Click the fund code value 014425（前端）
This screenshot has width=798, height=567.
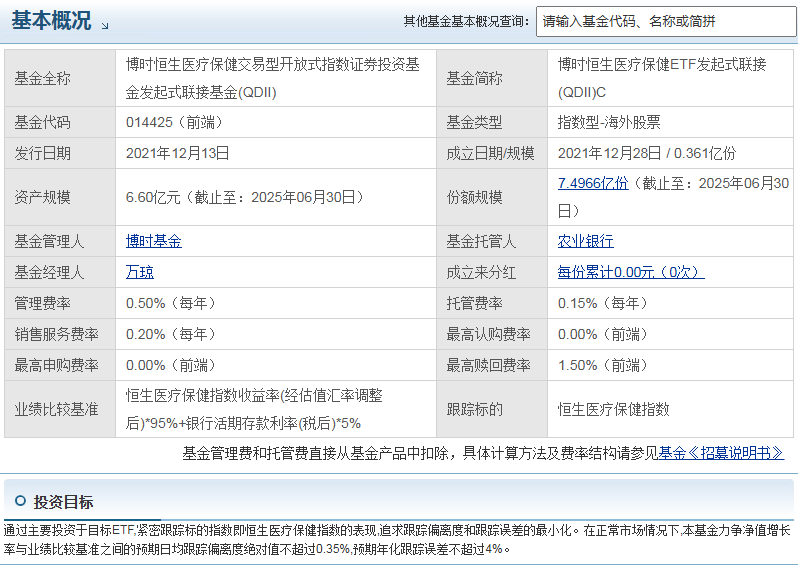point(174,122)
